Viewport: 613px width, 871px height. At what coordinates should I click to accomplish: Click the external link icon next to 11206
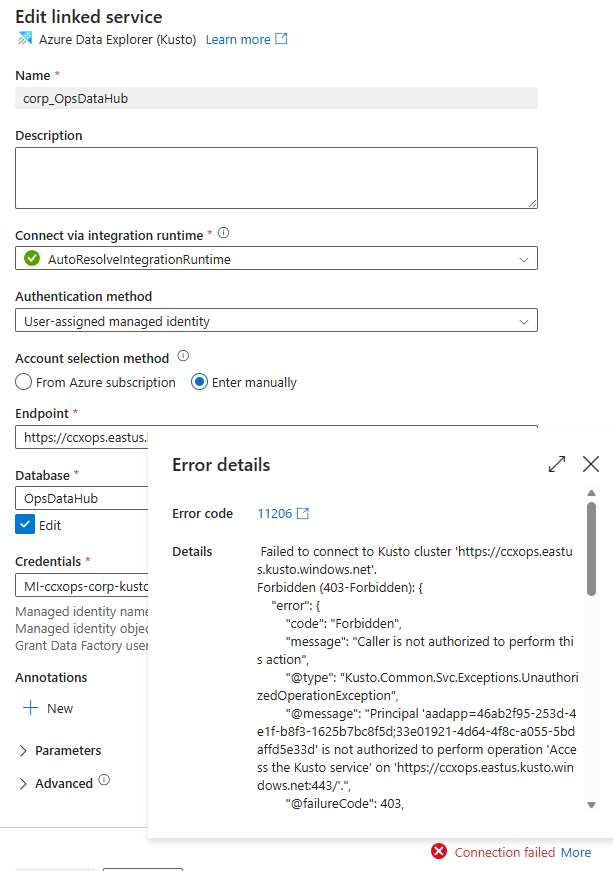tap(303, 513)
